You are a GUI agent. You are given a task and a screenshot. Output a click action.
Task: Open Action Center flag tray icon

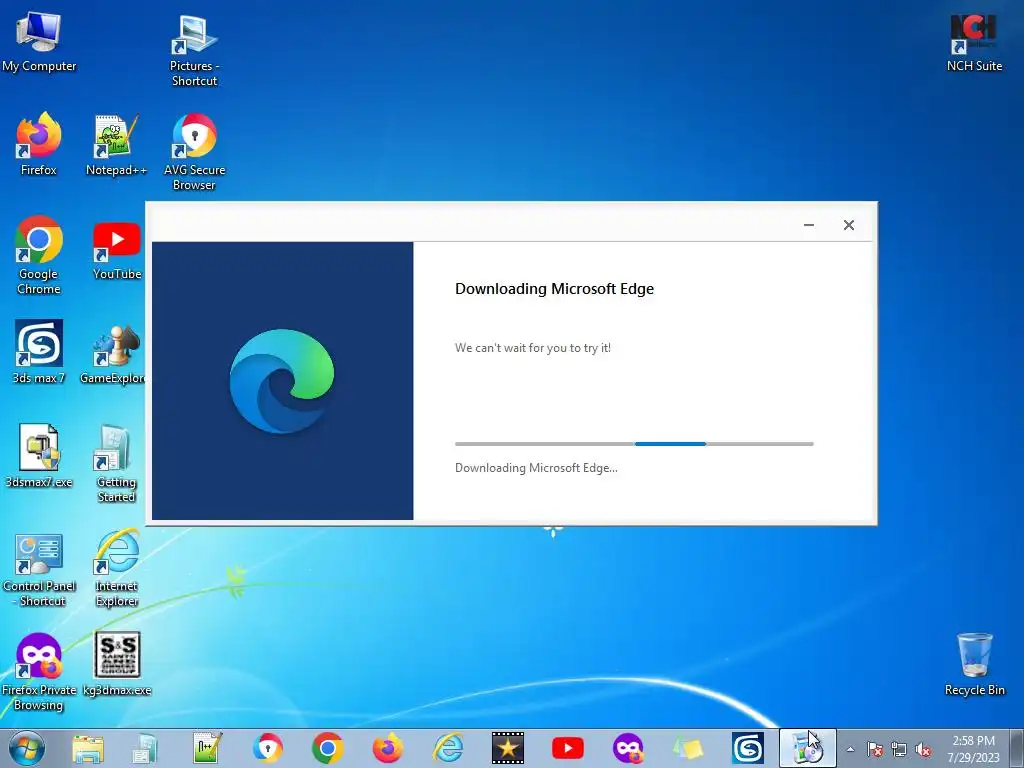(874, 749)
